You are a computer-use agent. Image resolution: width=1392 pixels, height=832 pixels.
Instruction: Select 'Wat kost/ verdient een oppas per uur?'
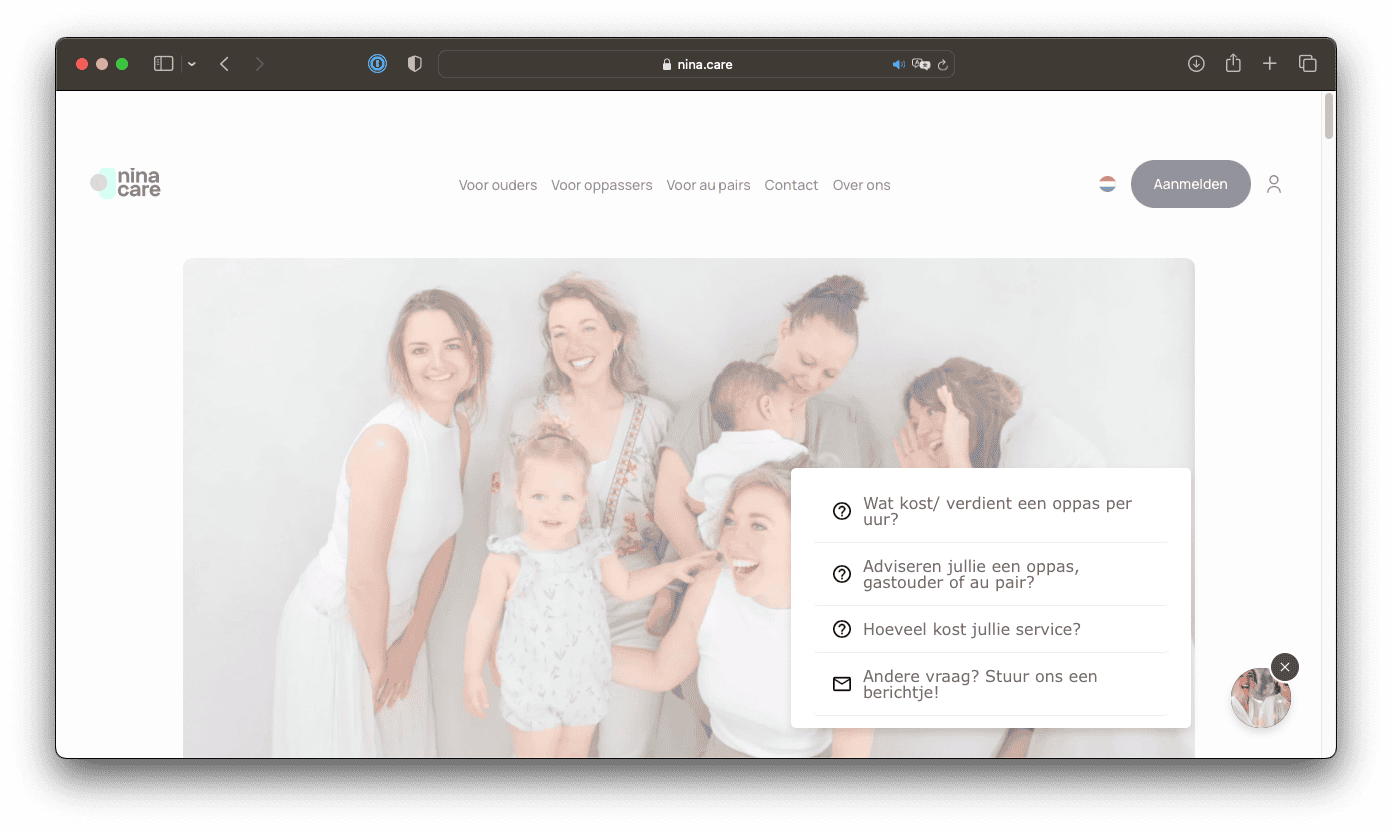[x=991, y=511]
